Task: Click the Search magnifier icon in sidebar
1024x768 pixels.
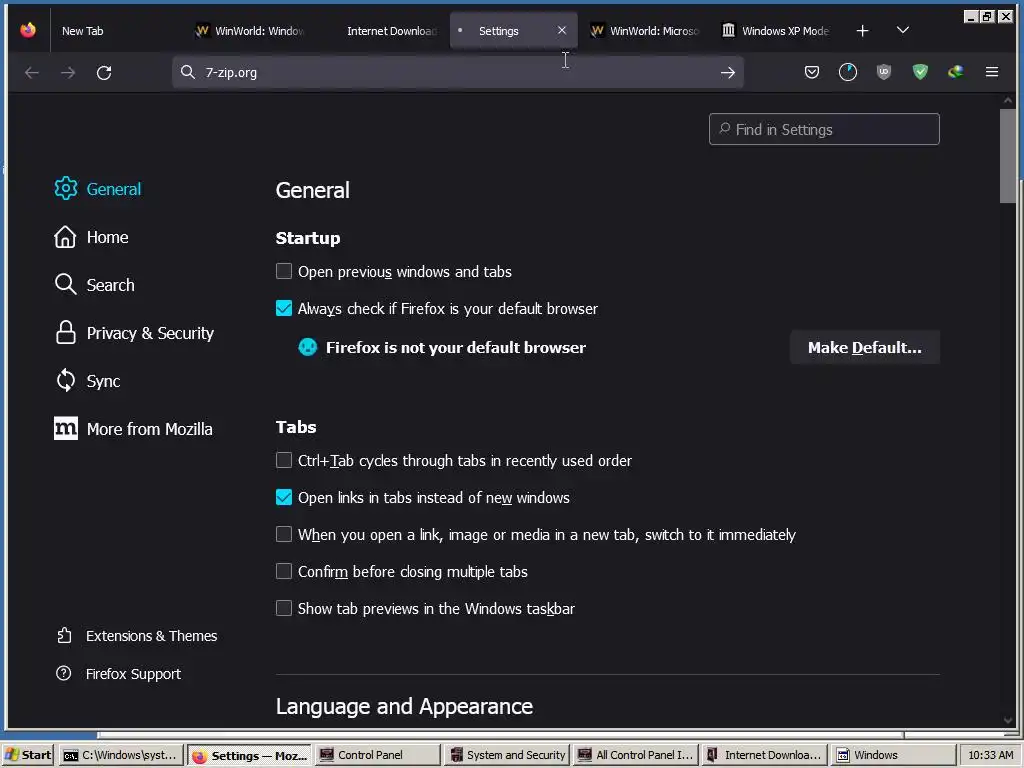Action: pyautogui.click(x=65, y=284)
